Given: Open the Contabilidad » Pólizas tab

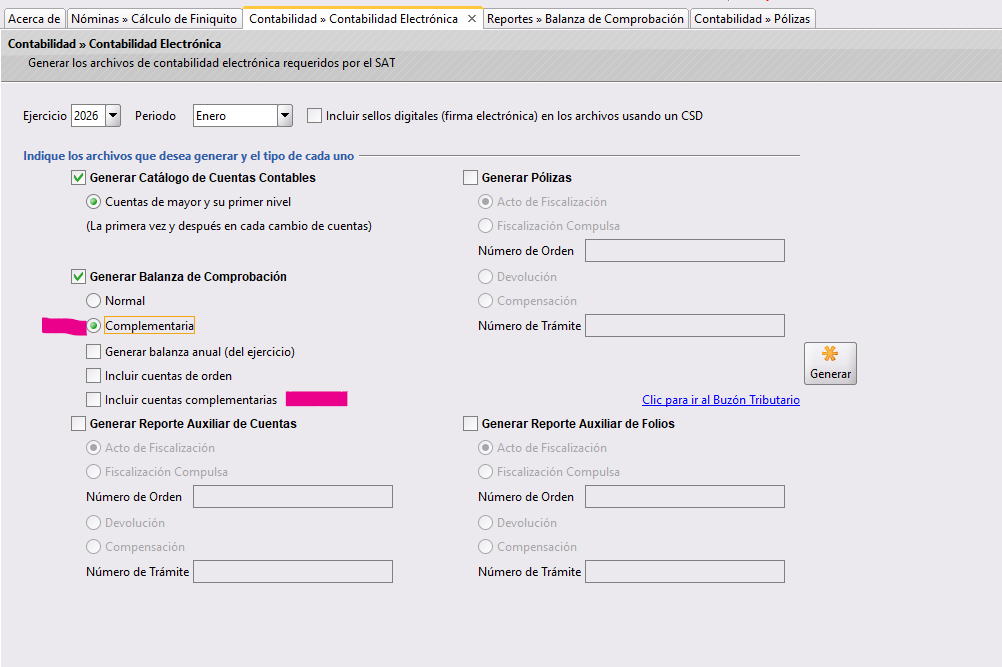Looking at the screenshot, I should pyautogui.click(x=752, y=19).
